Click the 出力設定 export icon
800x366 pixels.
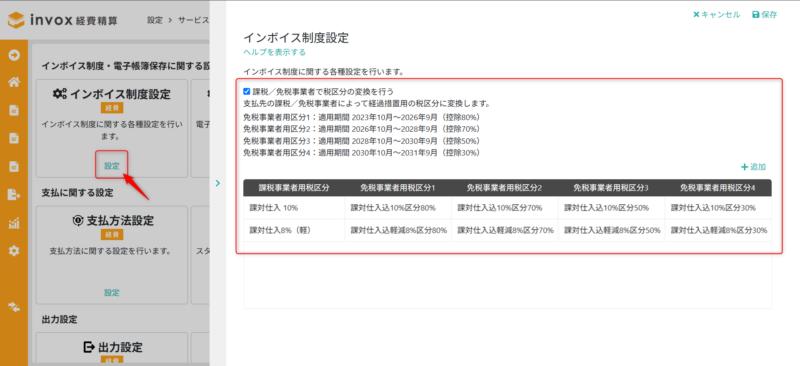coord(89,347)
